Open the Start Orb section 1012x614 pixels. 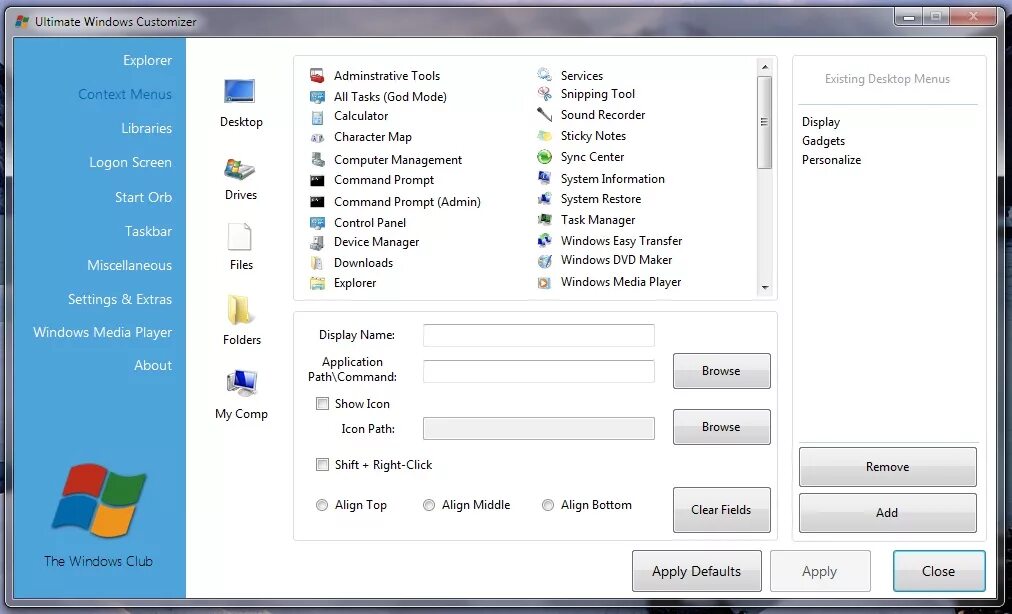(143, 197)
